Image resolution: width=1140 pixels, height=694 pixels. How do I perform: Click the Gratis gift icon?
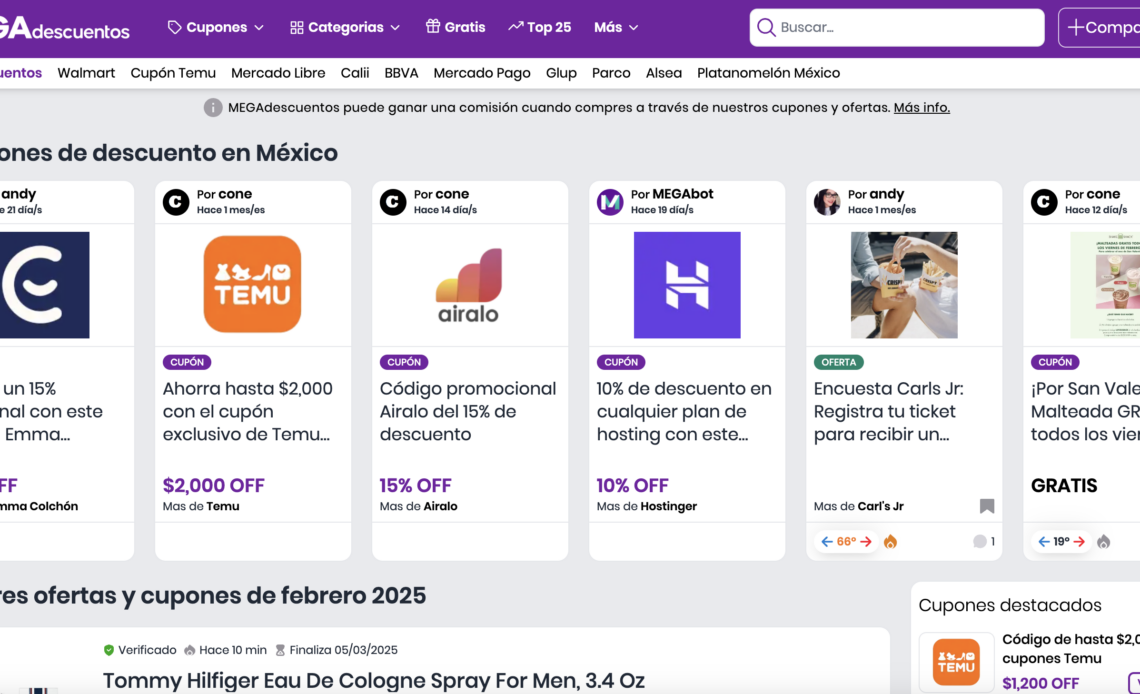[x=433, y=26]
